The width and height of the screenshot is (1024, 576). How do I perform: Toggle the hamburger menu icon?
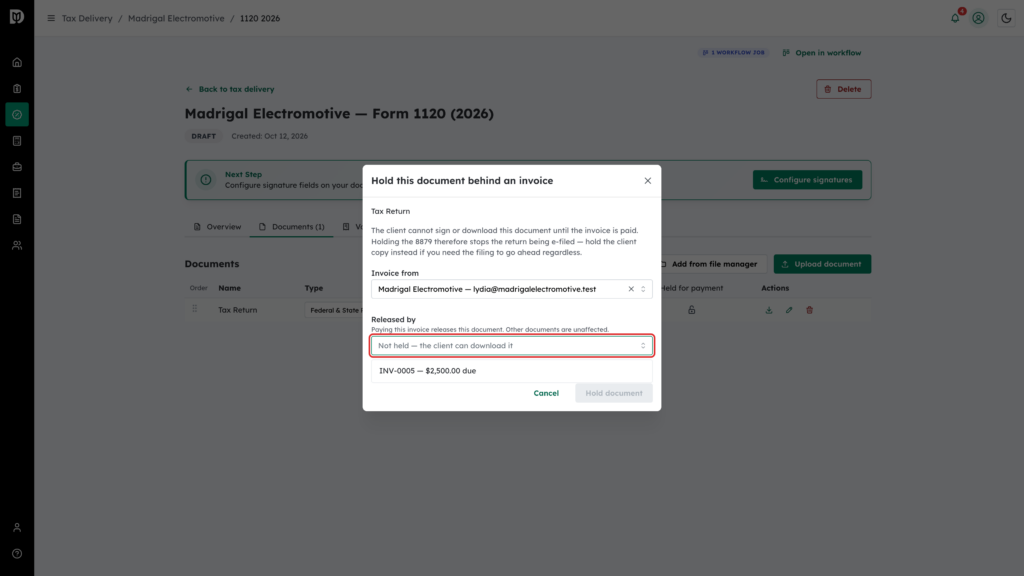point(51,18)
